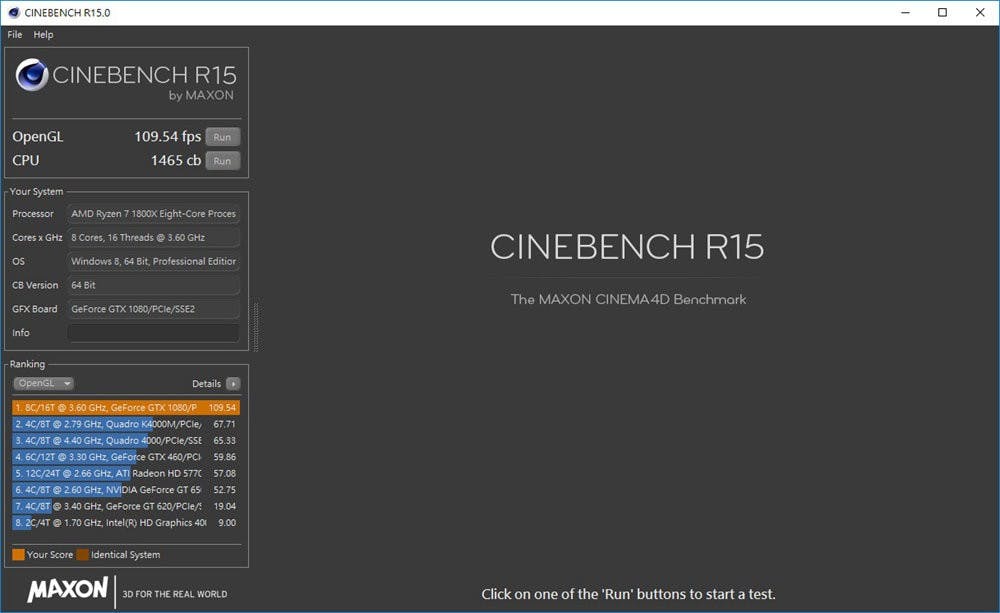Click the OpenGL 109.54 fps score
This screenshot has width=1000, height=613.
pyautogui.click(x=167, y=137)
